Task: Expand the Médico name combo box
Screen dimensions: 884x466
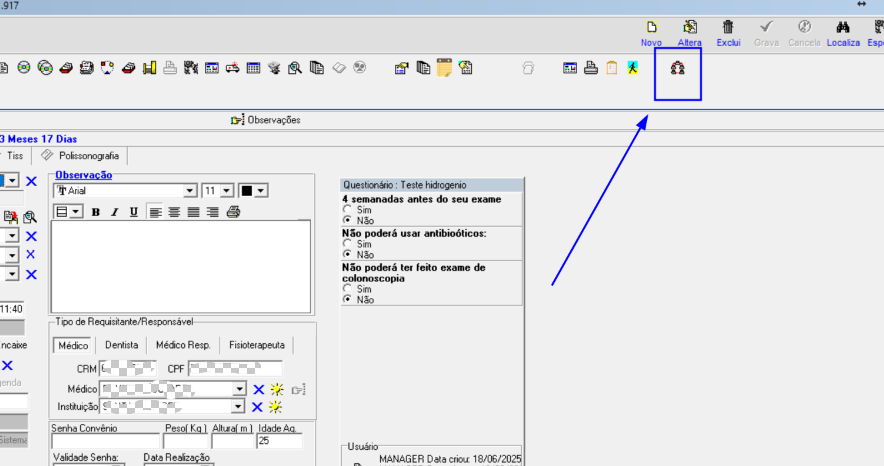Action: coord(240,389)
